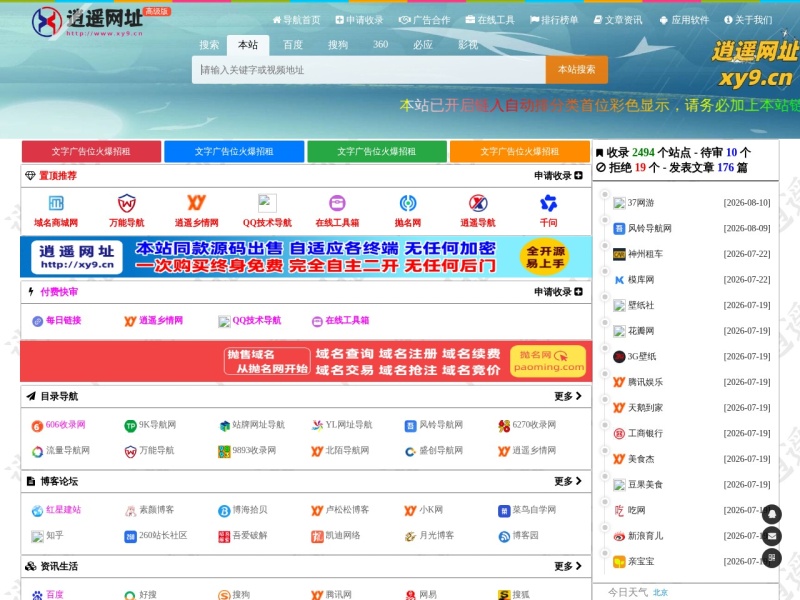800x600 pixels.
Task: Open 文章资讯 in top menu
Action: (x=618, y=20)
